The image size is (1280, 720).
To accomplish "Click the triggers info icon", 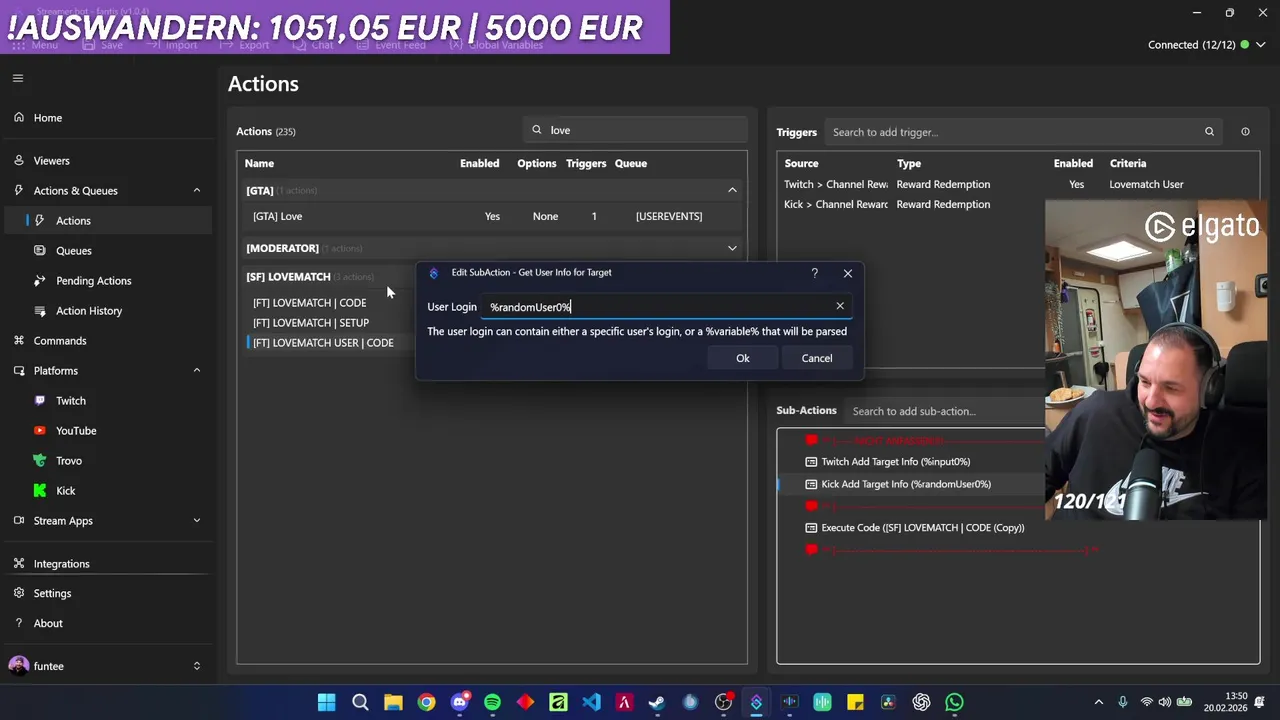I will click(x=1245, y=132).
